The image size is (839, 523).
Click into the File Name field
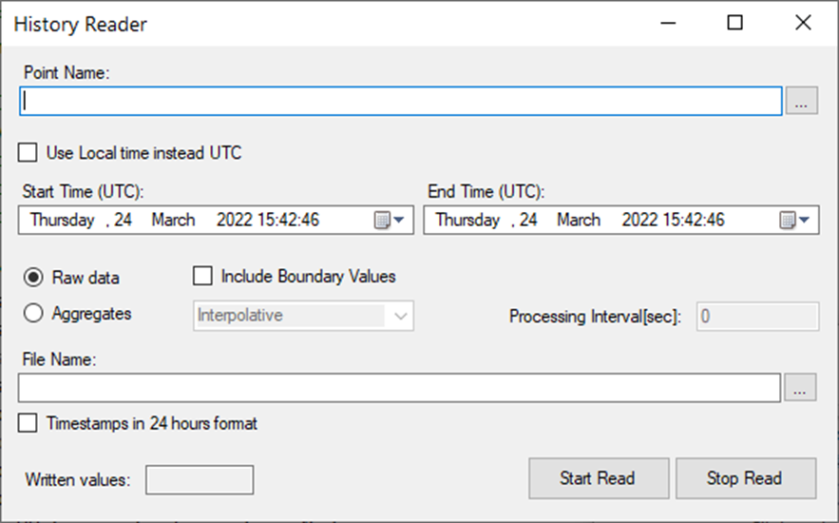[x=398, y=388]
